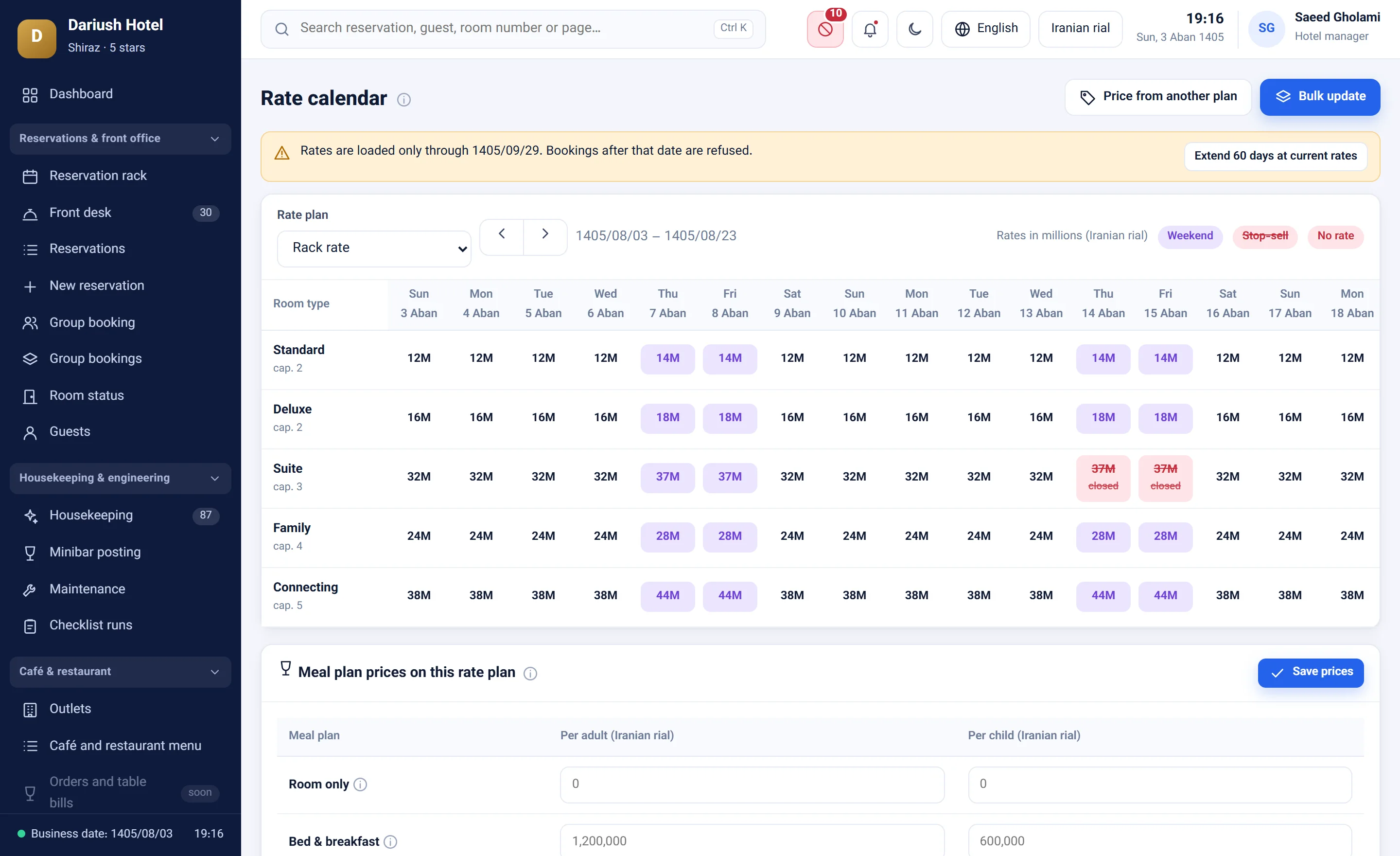Image resolution: width=1400 pixels, height=856 pixels.
Task: Click the Save prices button
Action: coord(1310,673)
